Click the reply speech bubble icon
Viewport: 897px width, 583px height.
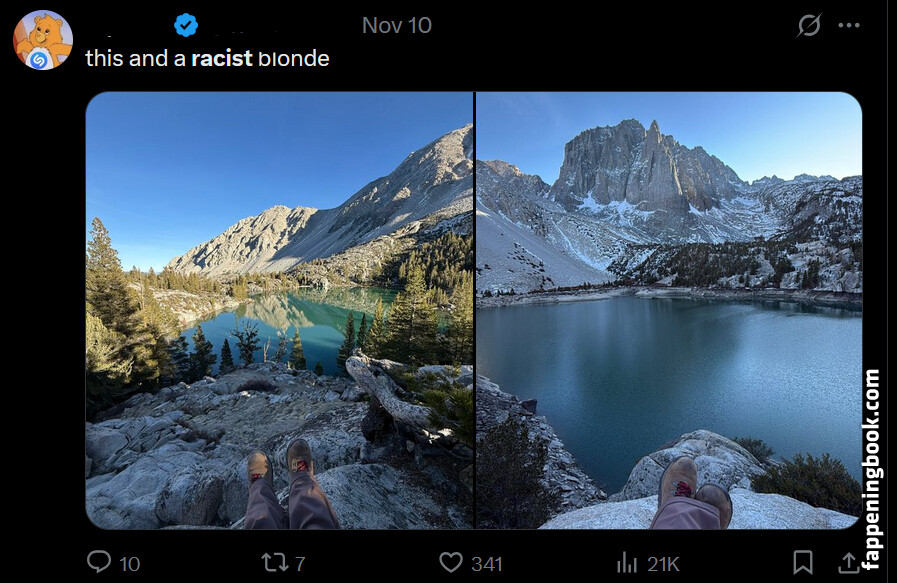(99, 562)
